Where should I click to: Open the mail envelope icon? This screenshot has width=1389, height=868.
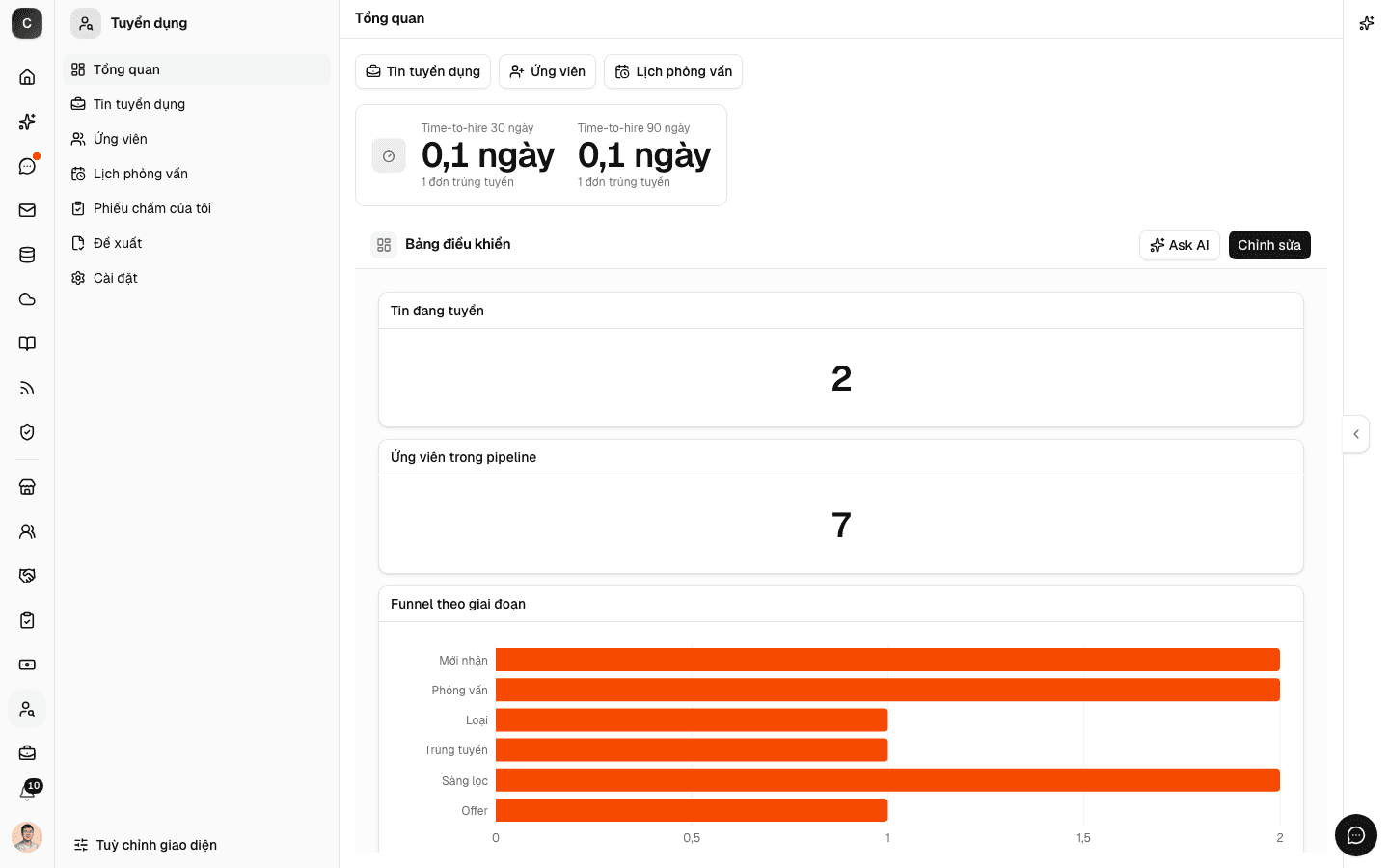point(27,210)
